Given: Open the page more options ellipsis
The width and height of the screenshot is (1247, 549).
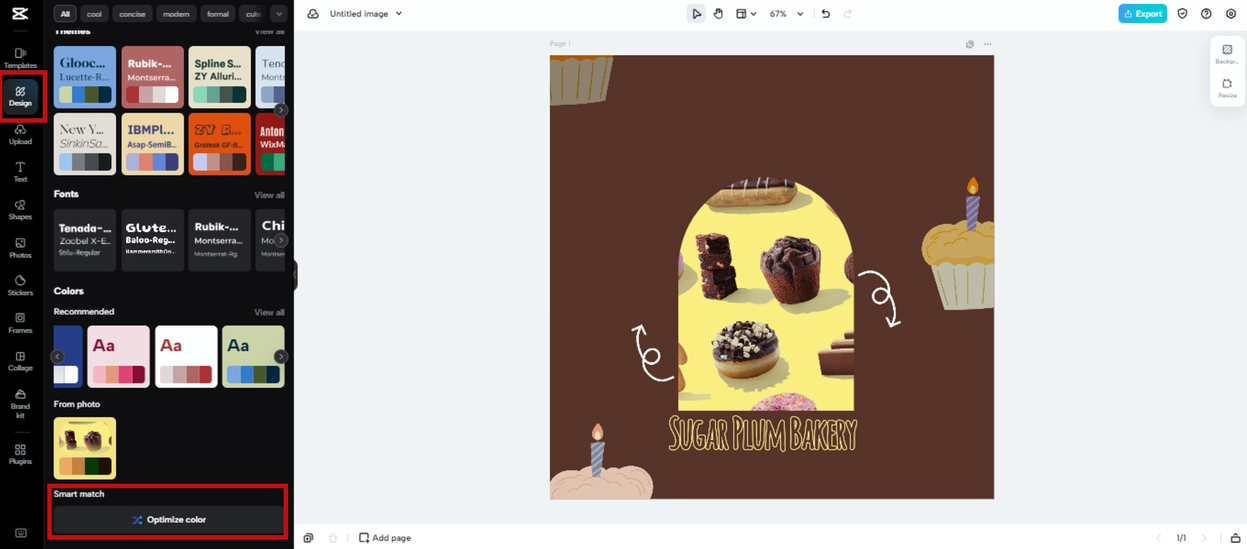Looking at the screenshot, I should coord(988,44).
